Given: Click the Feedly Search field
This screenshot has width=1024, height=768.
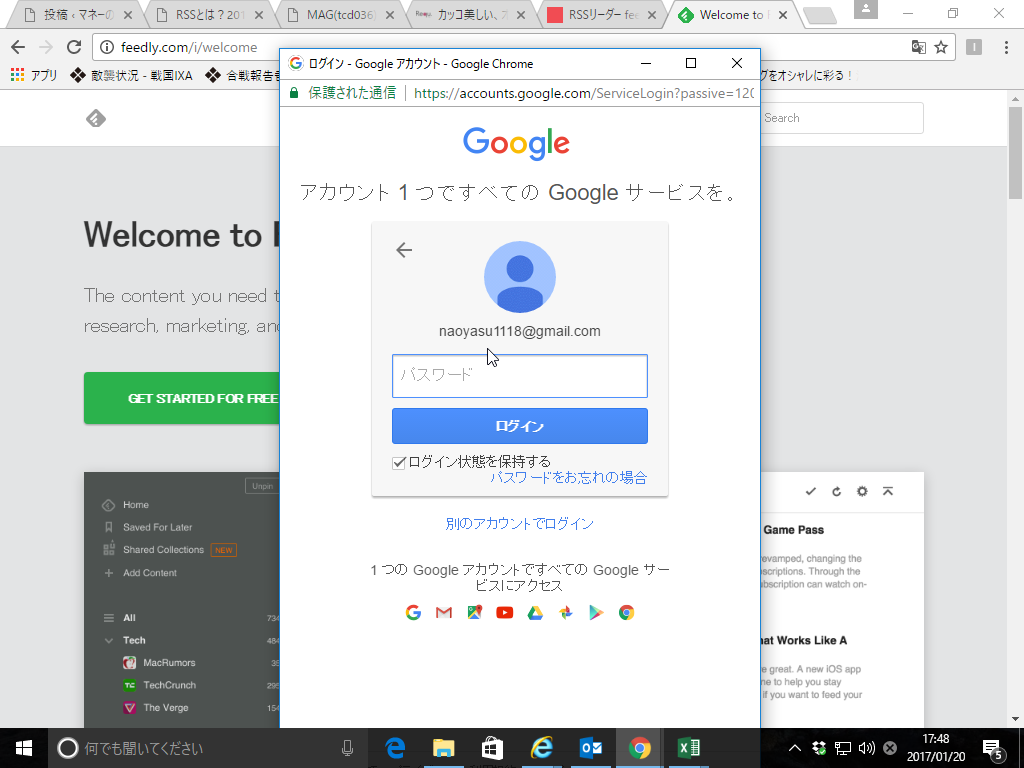Looking at the screenshot, I should point(841,118).
